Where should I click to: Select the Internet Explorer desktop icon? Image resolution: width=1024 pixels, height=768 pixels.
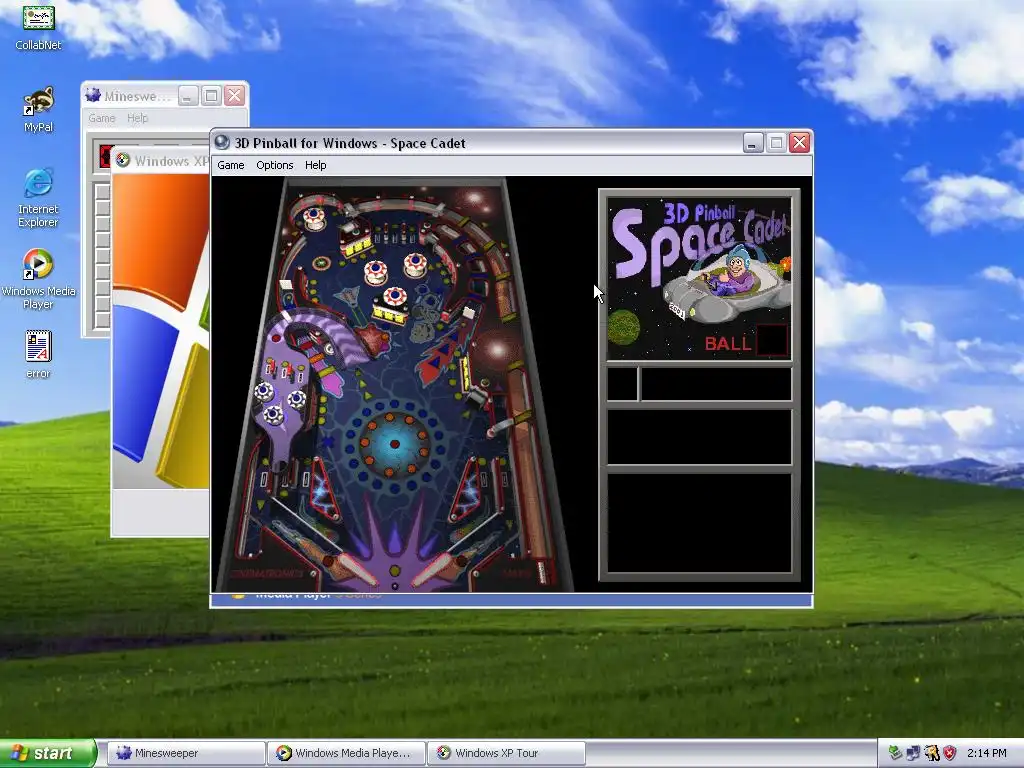[39, 198]
